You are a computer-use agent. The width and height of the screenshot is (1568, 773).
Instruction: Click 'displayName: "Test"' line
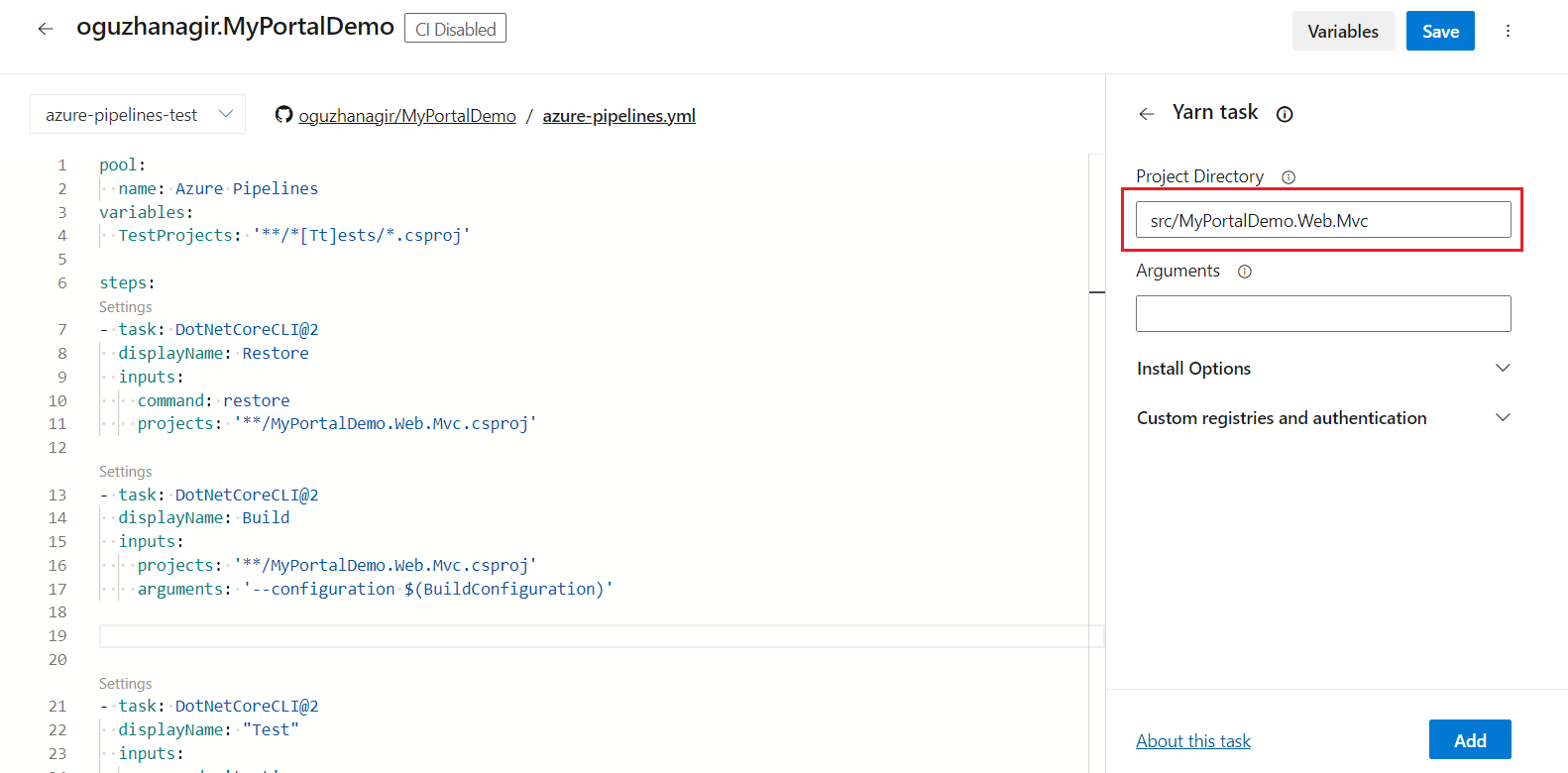click(x=209, y=729)
